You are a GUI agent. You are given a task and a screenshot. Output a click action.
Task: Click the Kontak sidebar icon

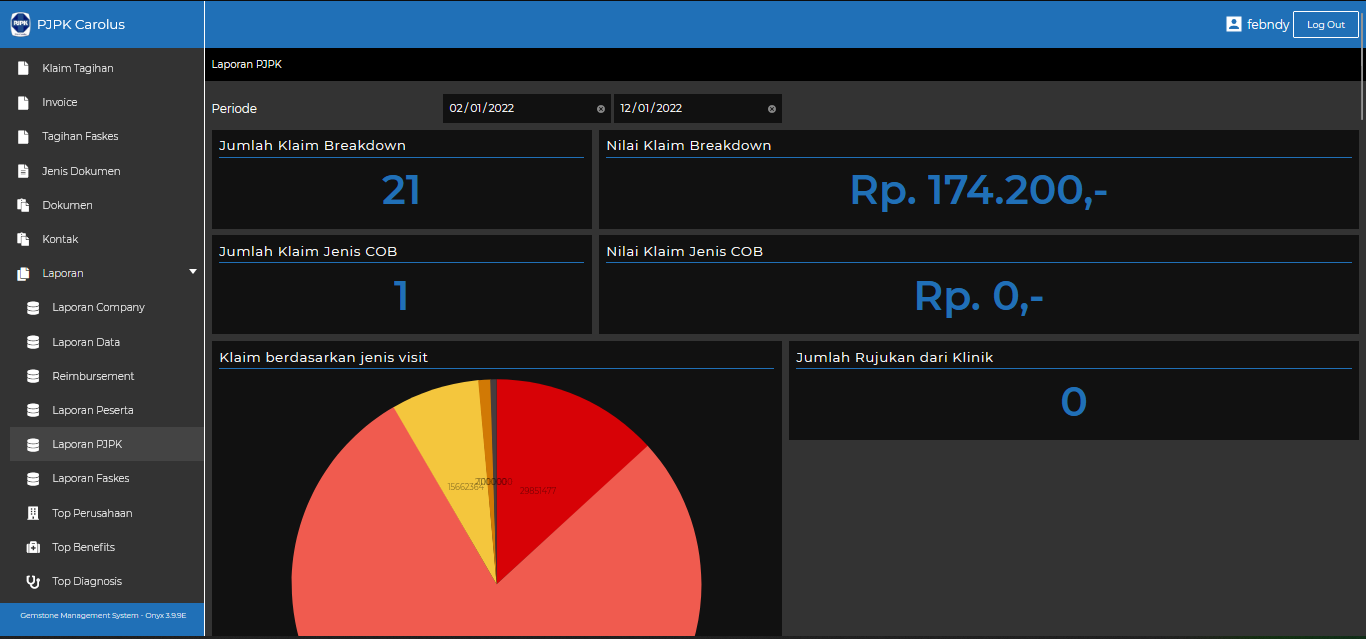click(23, 239)
